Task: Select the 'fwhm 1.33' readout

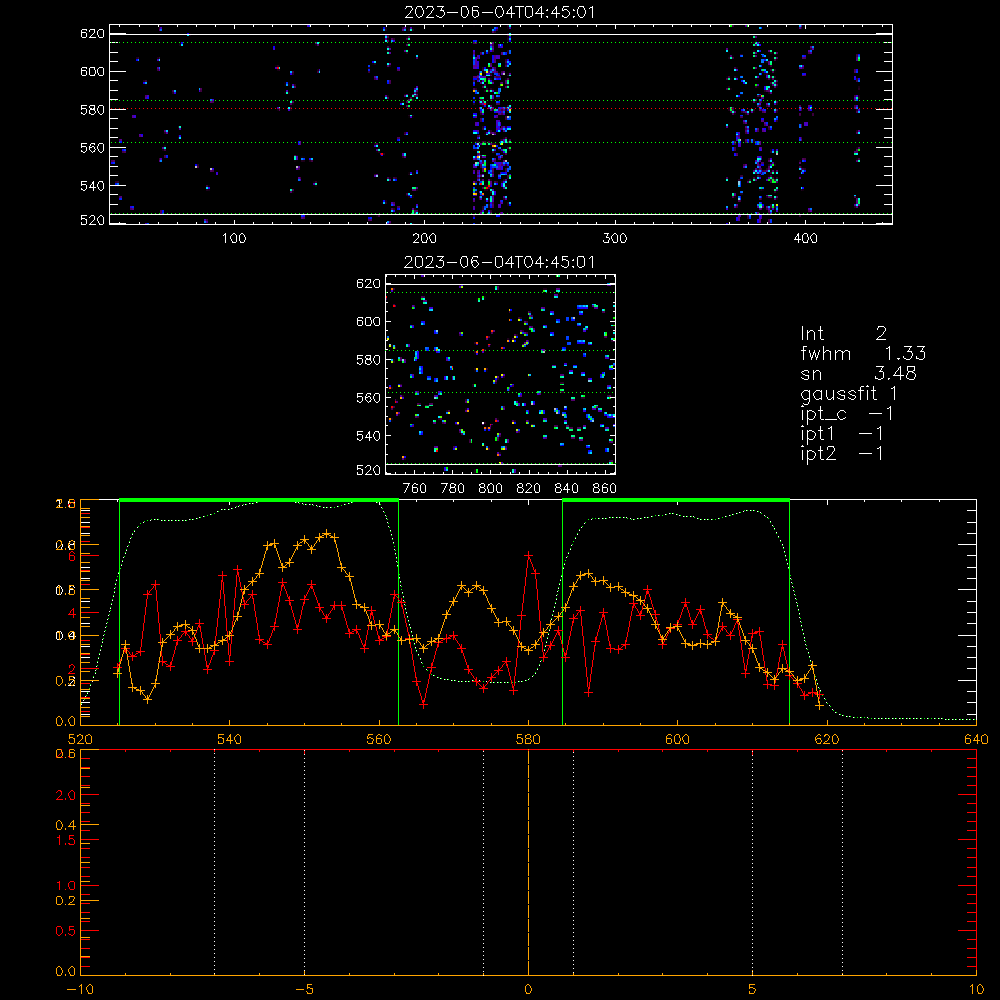Action: [x=863, y=353]
